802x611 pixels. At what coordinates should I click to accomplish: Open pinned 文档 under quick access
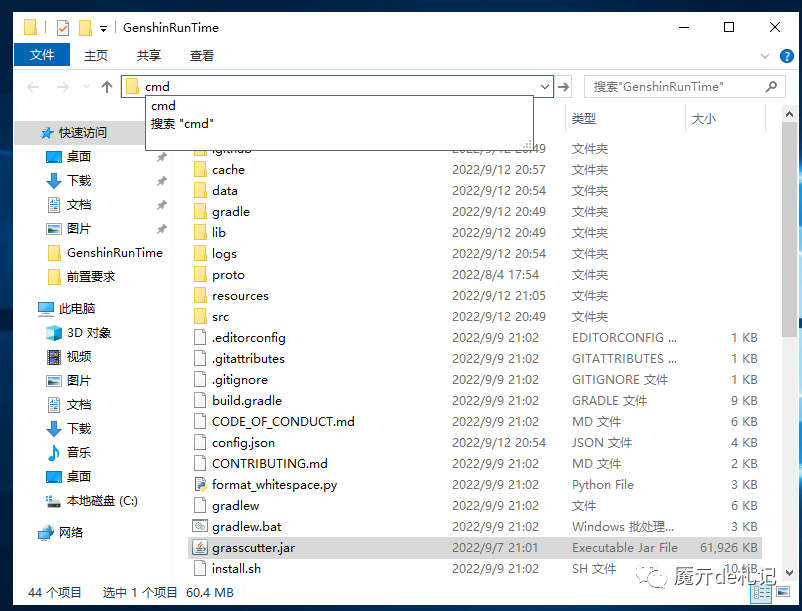[x=79, y=205]
